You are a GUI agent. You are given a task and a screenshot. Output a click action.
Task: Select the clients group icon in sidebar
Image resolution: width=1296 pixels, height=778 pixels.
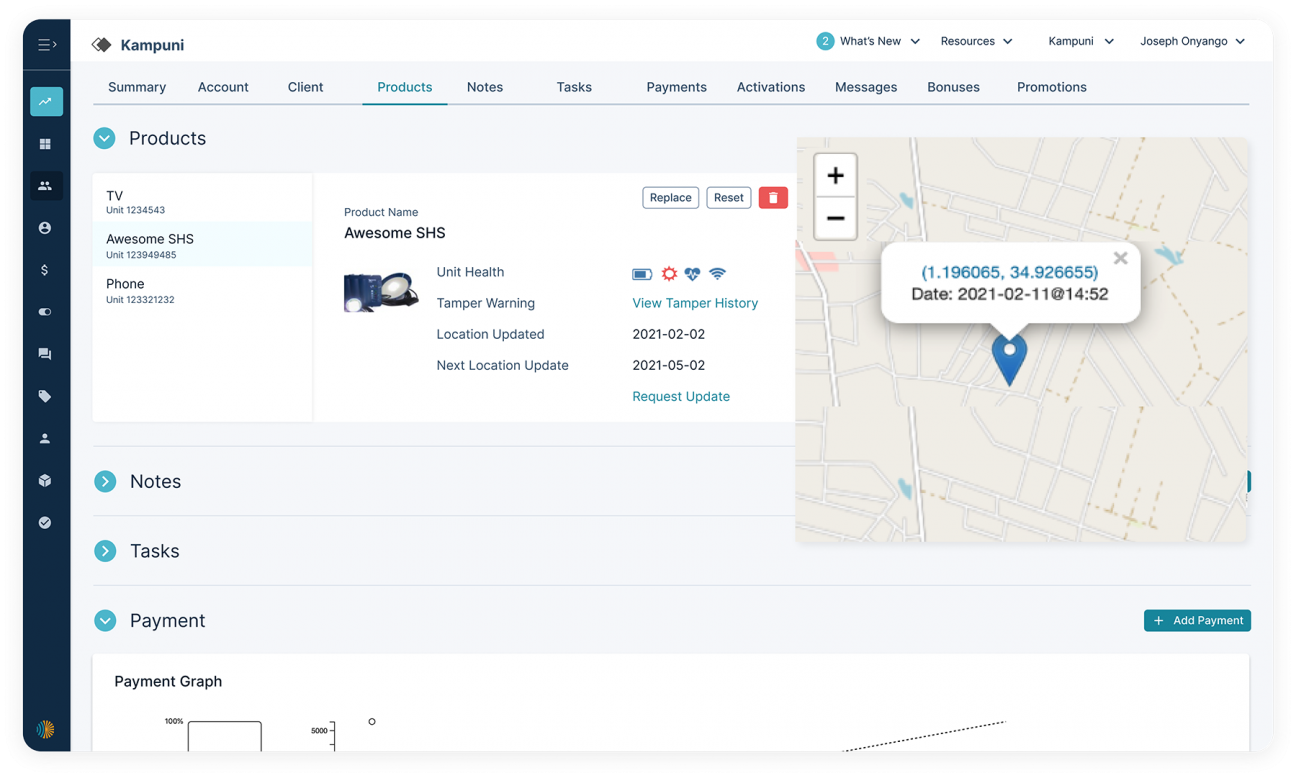(x=46, y=185)
